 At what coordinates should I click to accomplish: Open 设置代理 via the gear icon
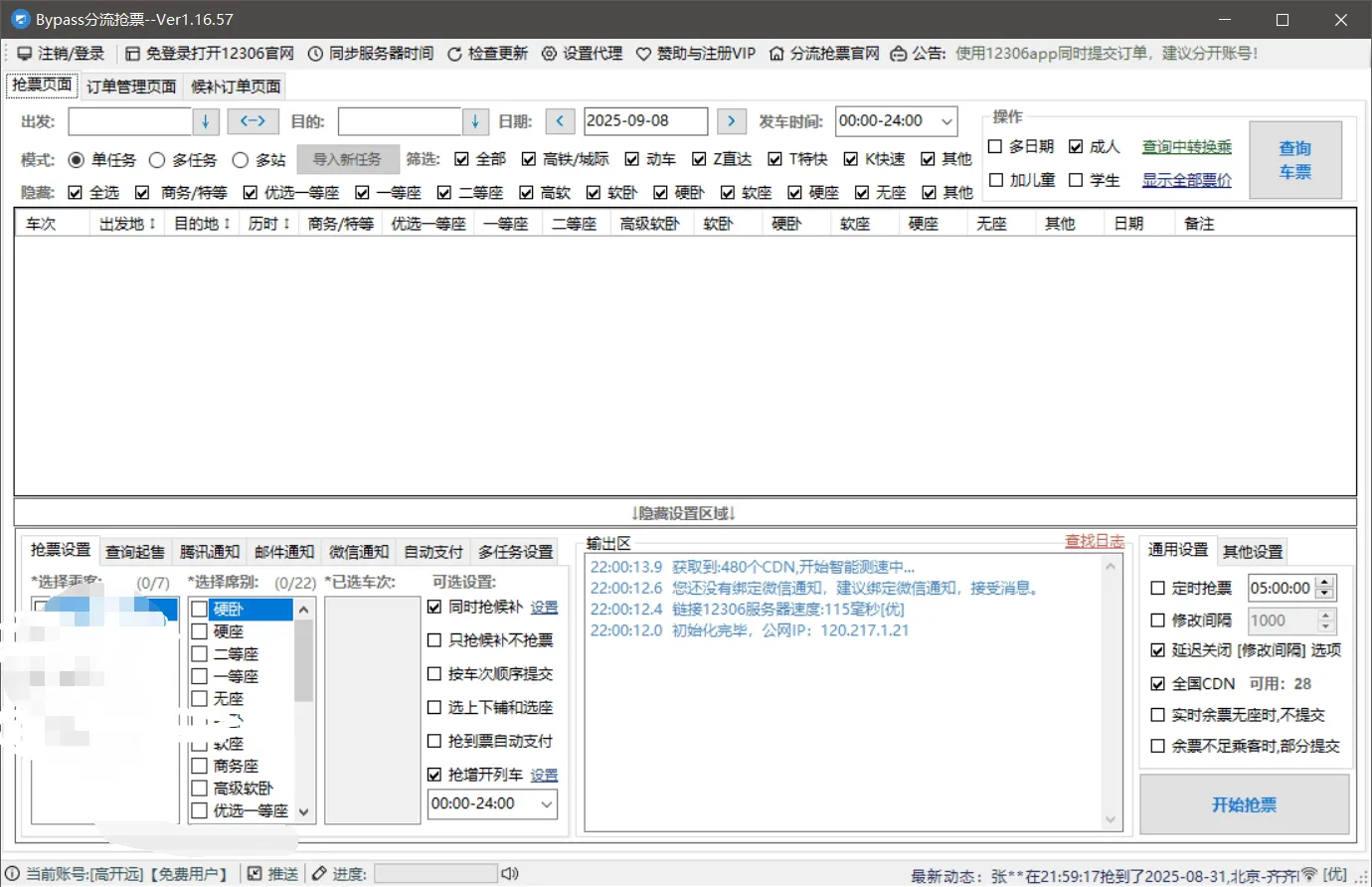[550, 53]
